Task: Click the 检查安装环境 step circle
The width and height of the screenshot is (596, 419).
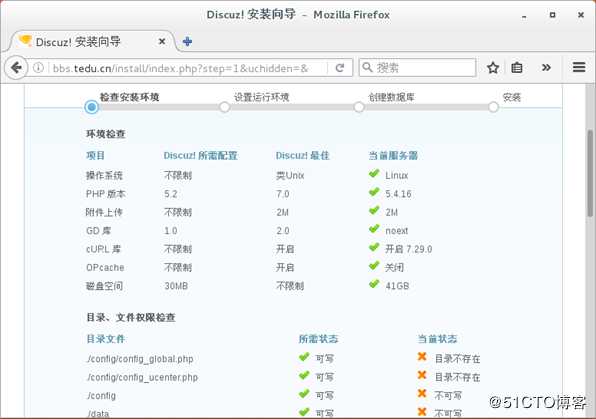Action: pos(92,107)
